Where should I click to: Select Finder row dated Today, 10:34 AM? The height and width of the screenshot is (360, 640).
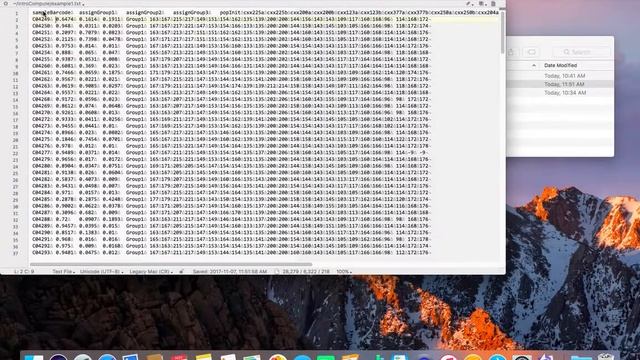tap(560, 93)
